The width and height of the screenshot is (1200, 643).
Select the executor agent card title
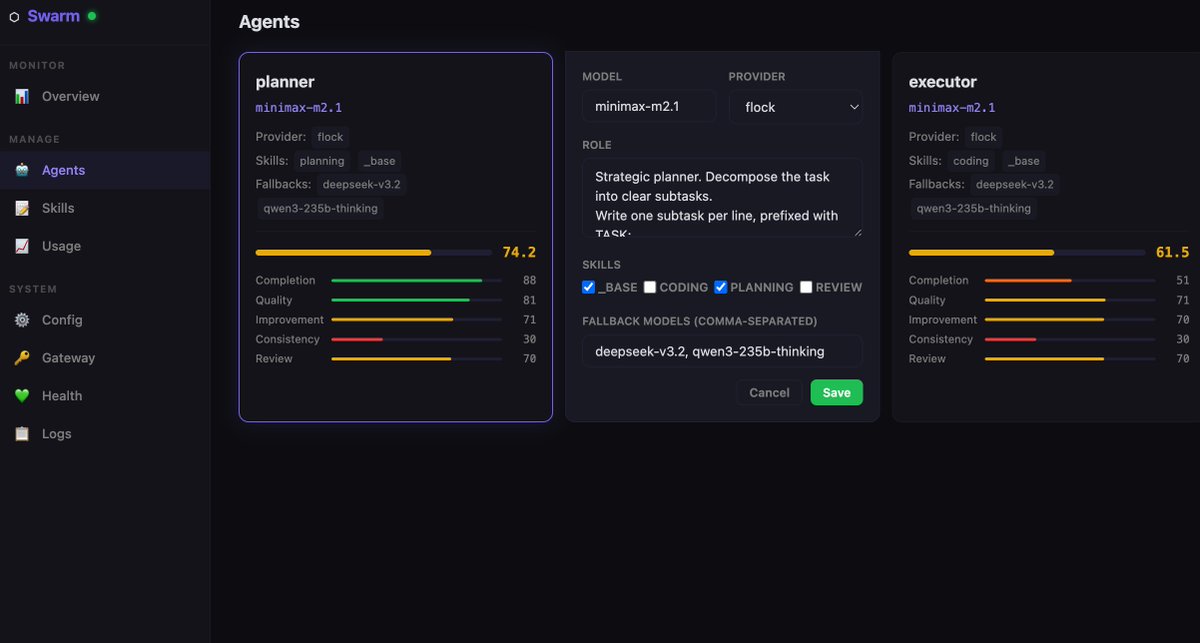[x=943, y=82]
